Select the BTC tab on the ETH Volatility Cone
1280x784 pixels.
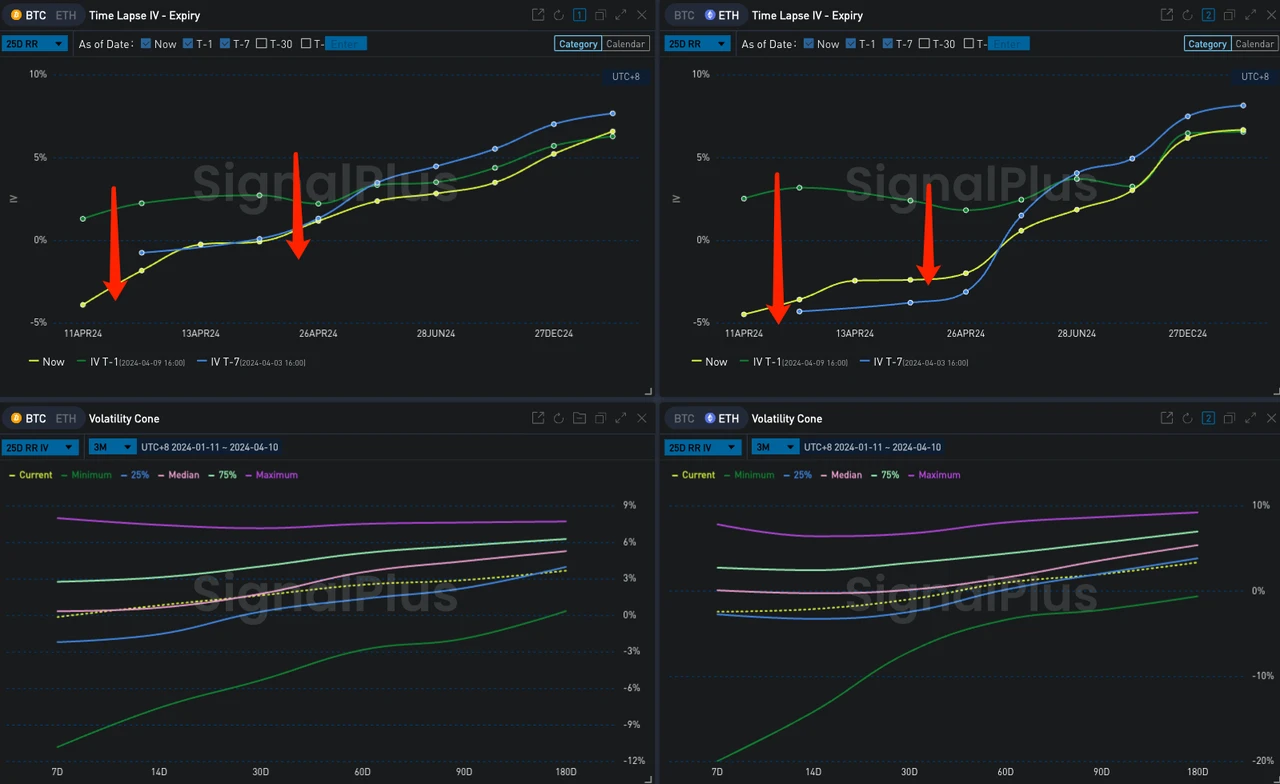(682, 418)
